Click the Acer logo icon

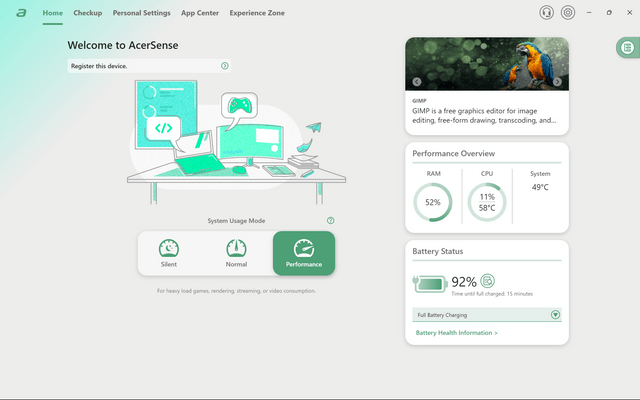[x=21, y=13]
